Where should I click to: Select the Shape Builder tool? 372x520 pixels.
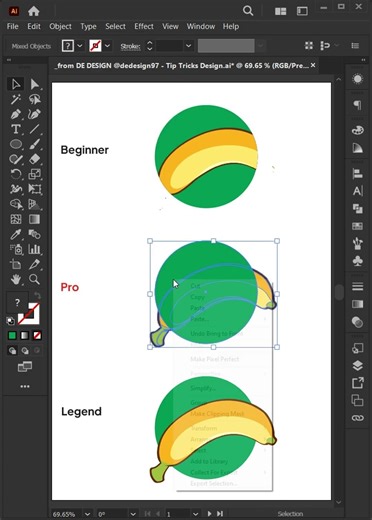click(x=16, y=204)
